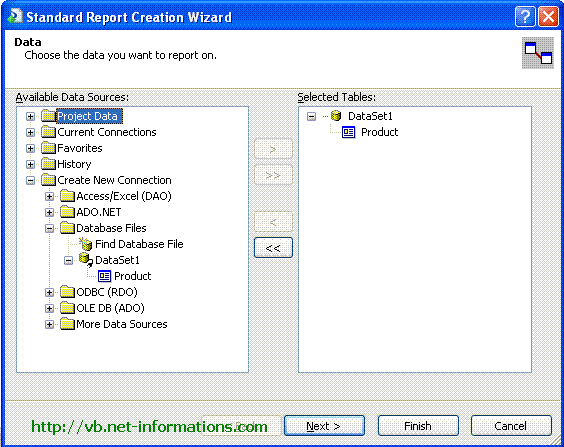This screenshot has height=447, width=564.
Task: Cancel the report wizard
Action: pyautogui.click(x=511, y=426)
